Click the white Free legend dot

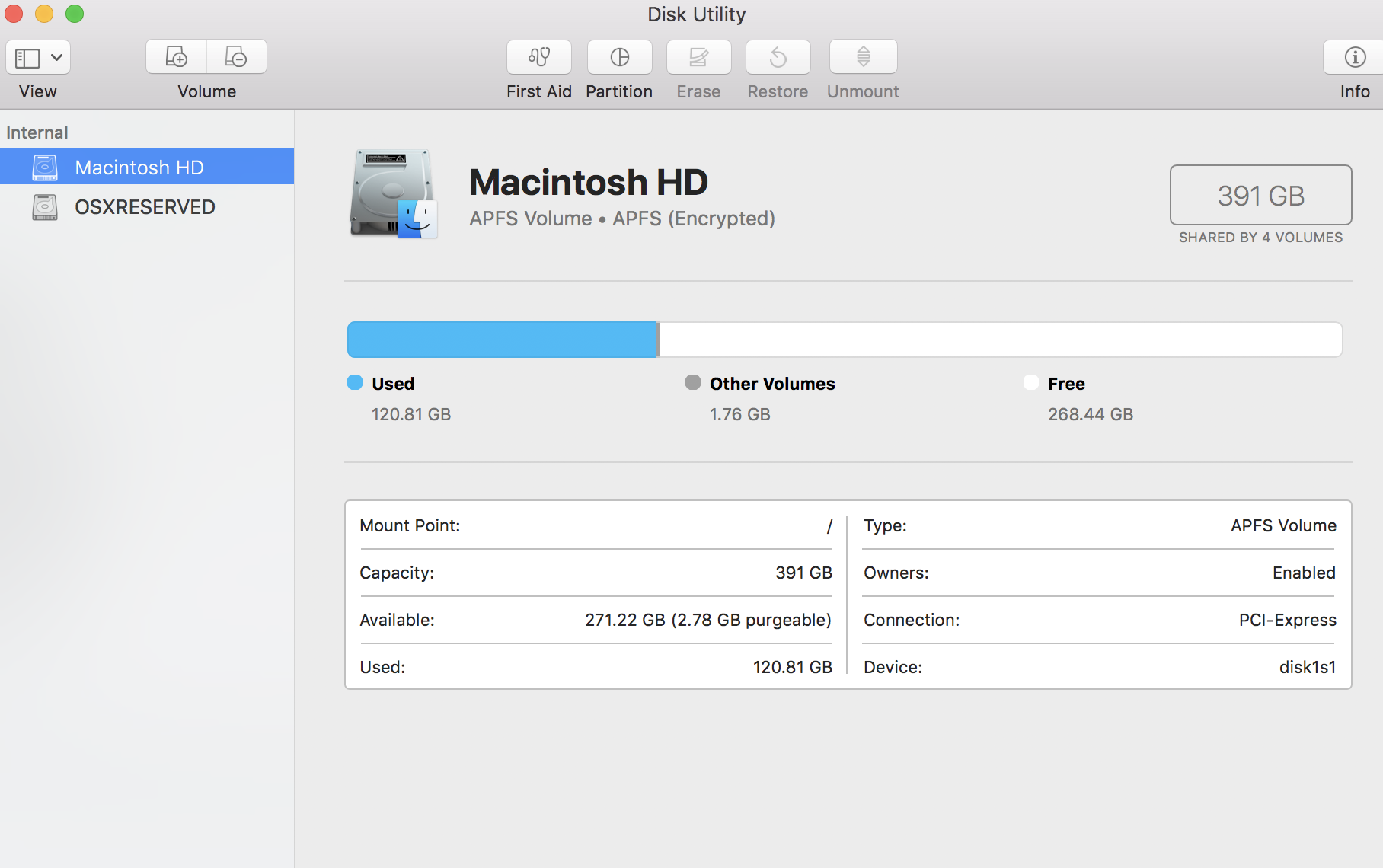click(x=1031, y=382)
